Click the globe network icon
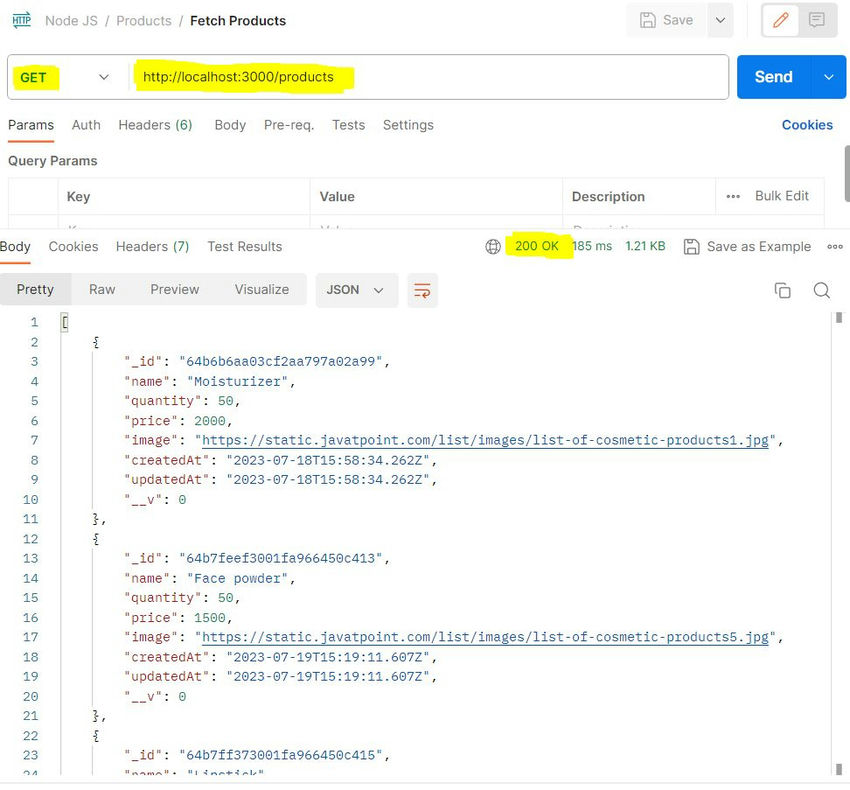 click(x=492, y=247)
